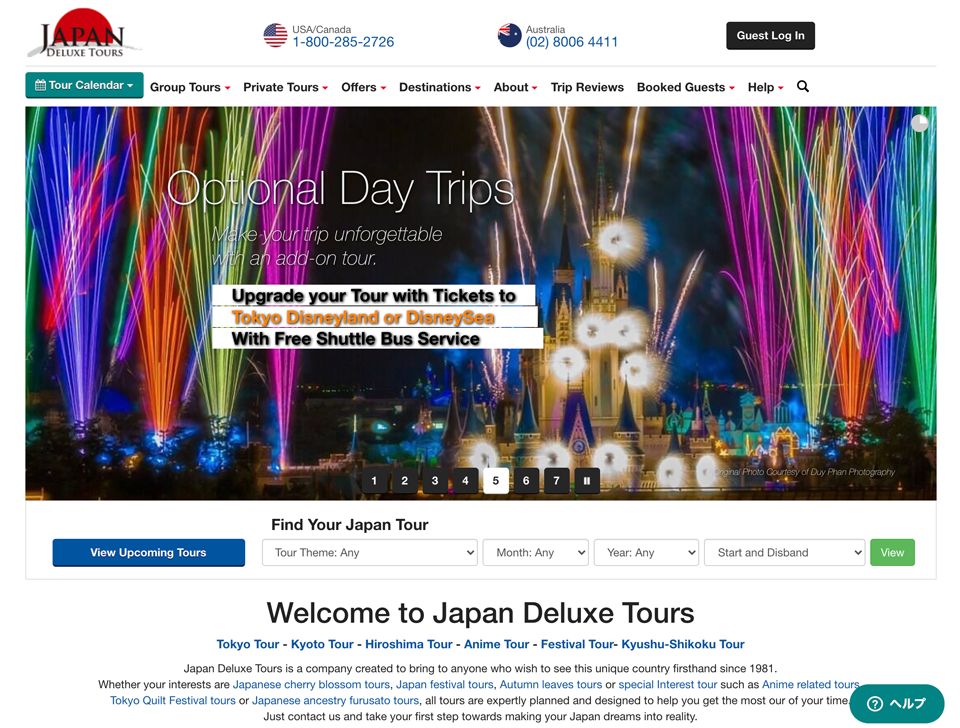Image resolution: width=960 pixels, height=728 pixels.
Task: Expand the Start and Disband dropdown
Action: pos(784,552)
